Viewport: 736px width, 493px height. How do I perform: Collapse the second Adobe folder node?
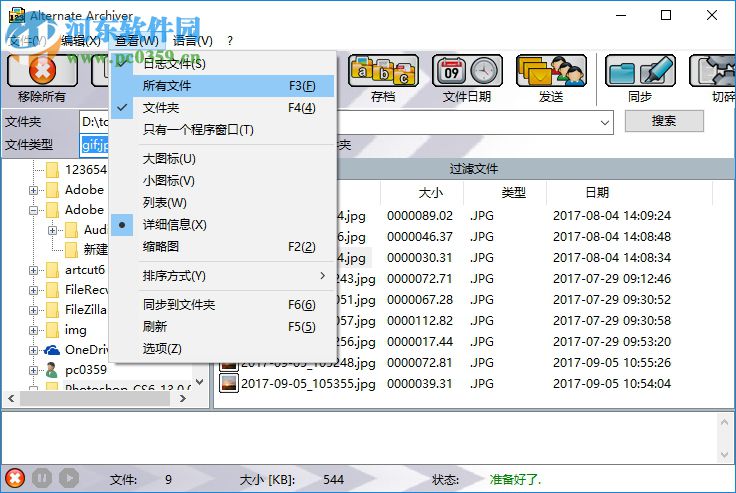coord(33,210)
